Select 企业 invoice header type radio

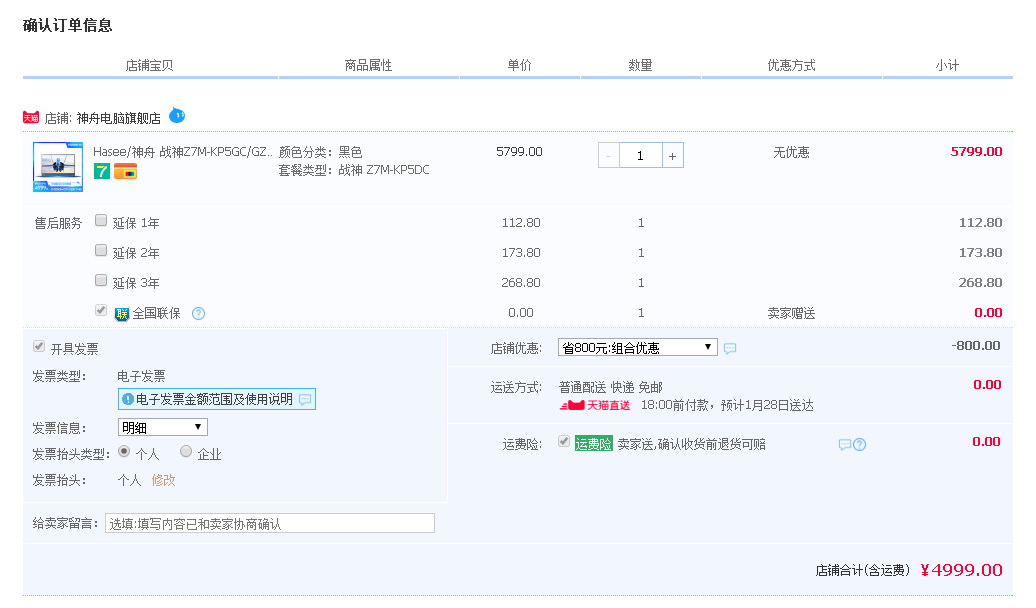click(x=186, y=451)
